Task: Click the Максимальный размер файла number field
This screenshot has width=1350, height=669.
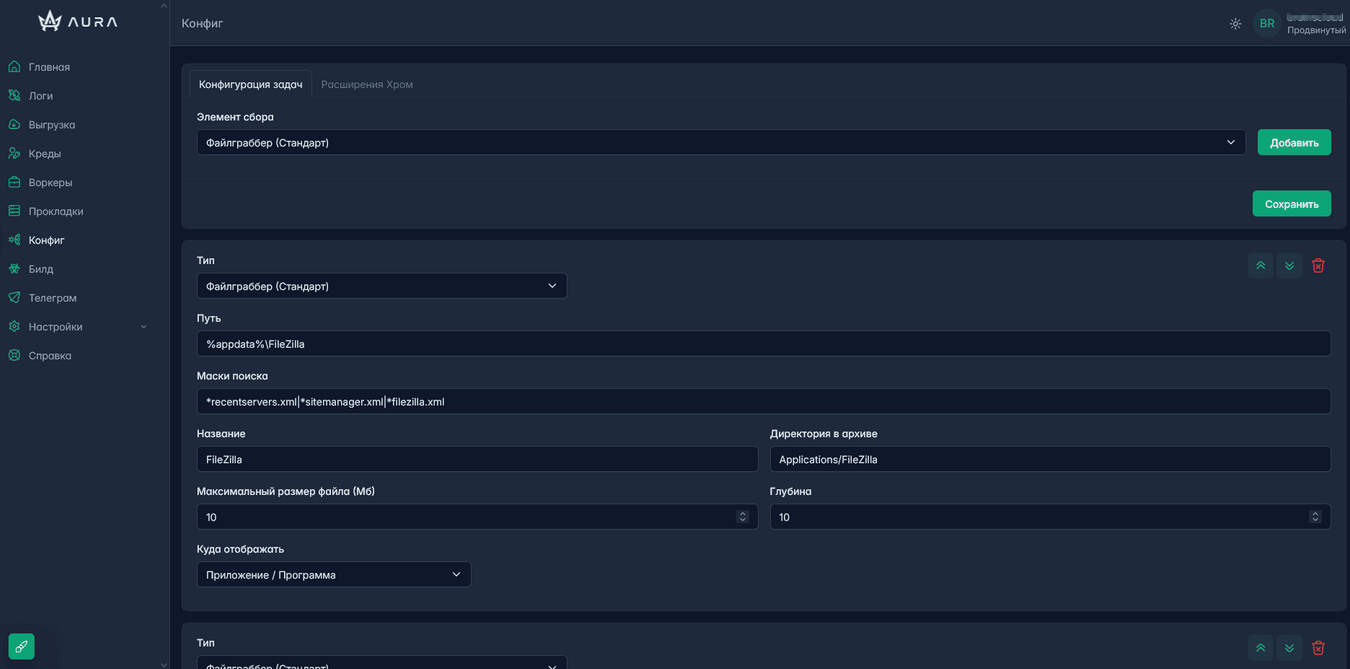Action: coord(477,517)
